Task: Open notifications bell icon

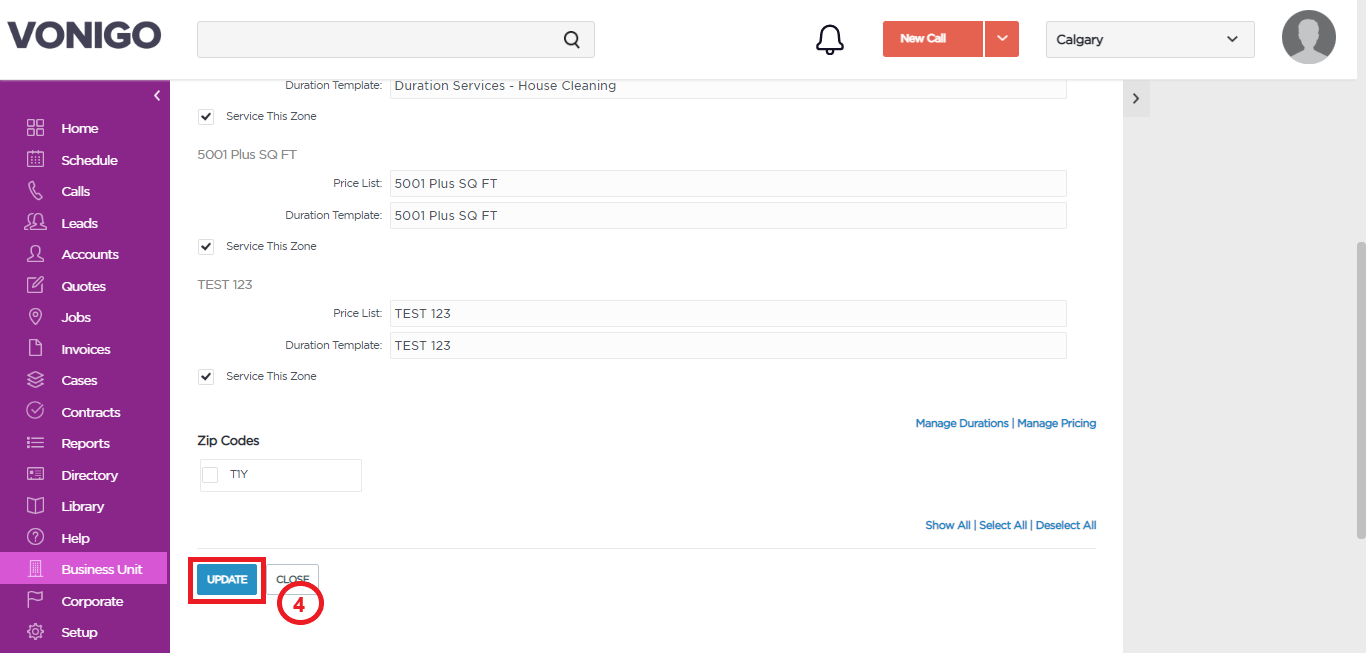Action: point(830,40)
